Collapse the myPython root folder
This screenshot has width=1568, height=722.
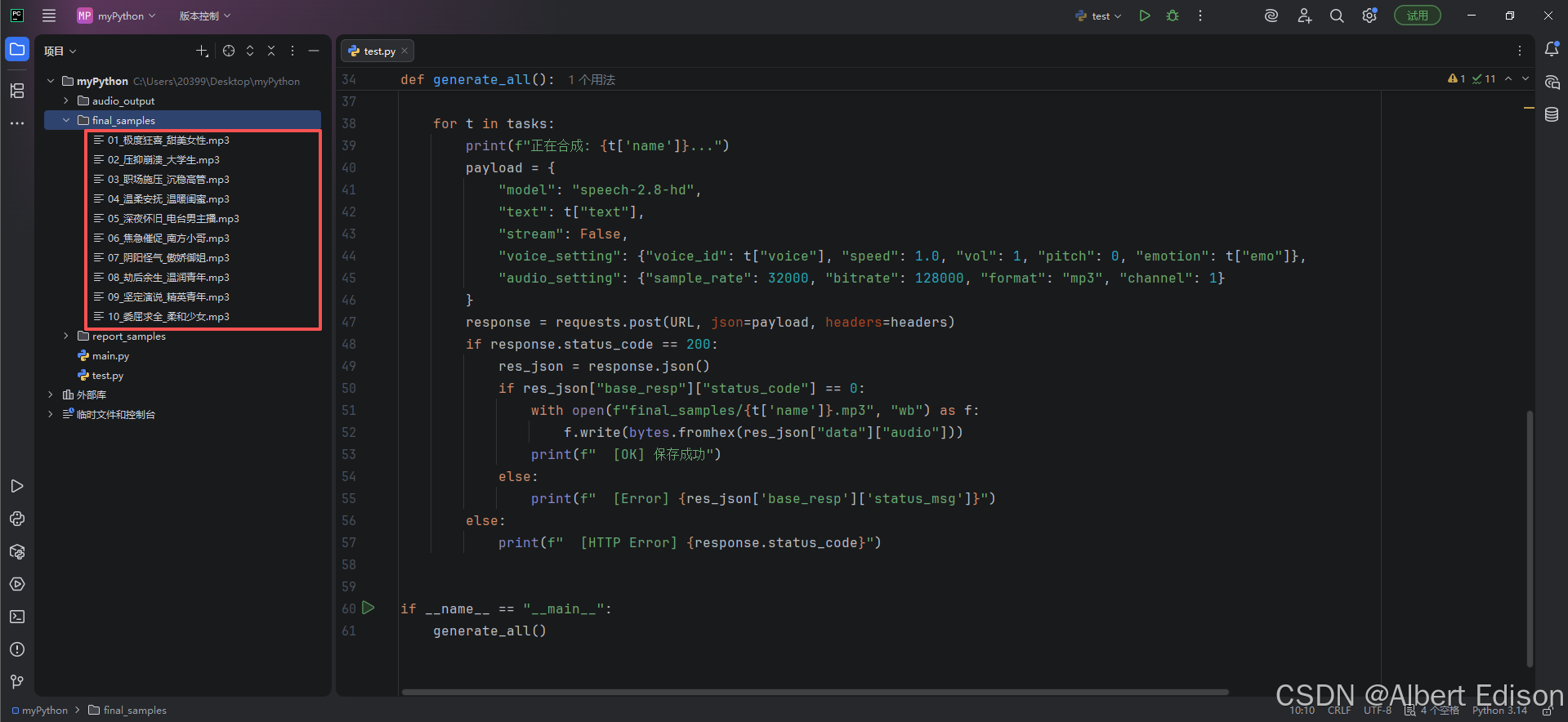coord(51,81)
